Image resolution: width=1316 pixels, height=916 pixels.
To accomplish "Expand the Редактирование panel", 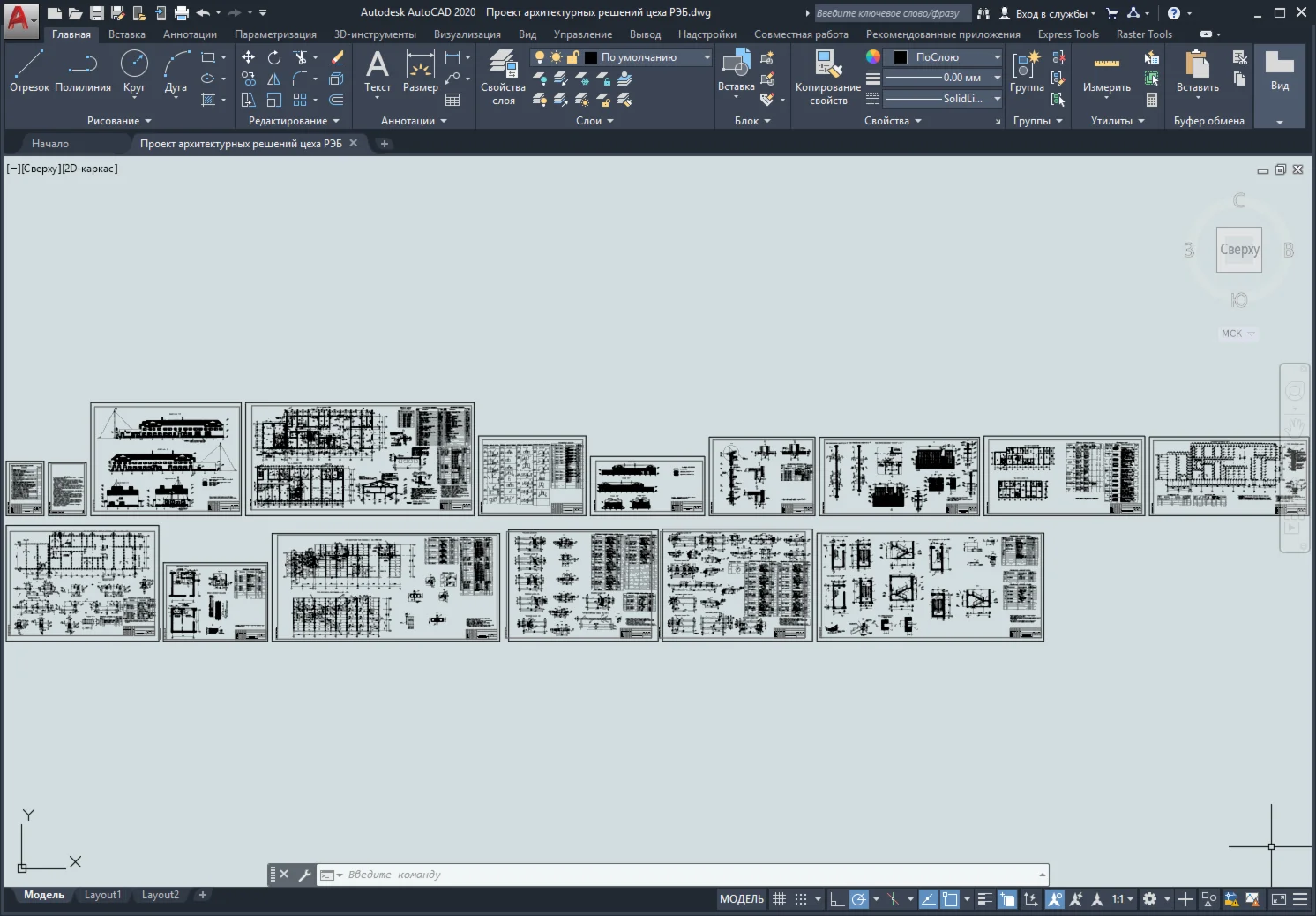I will coord(294,121).
